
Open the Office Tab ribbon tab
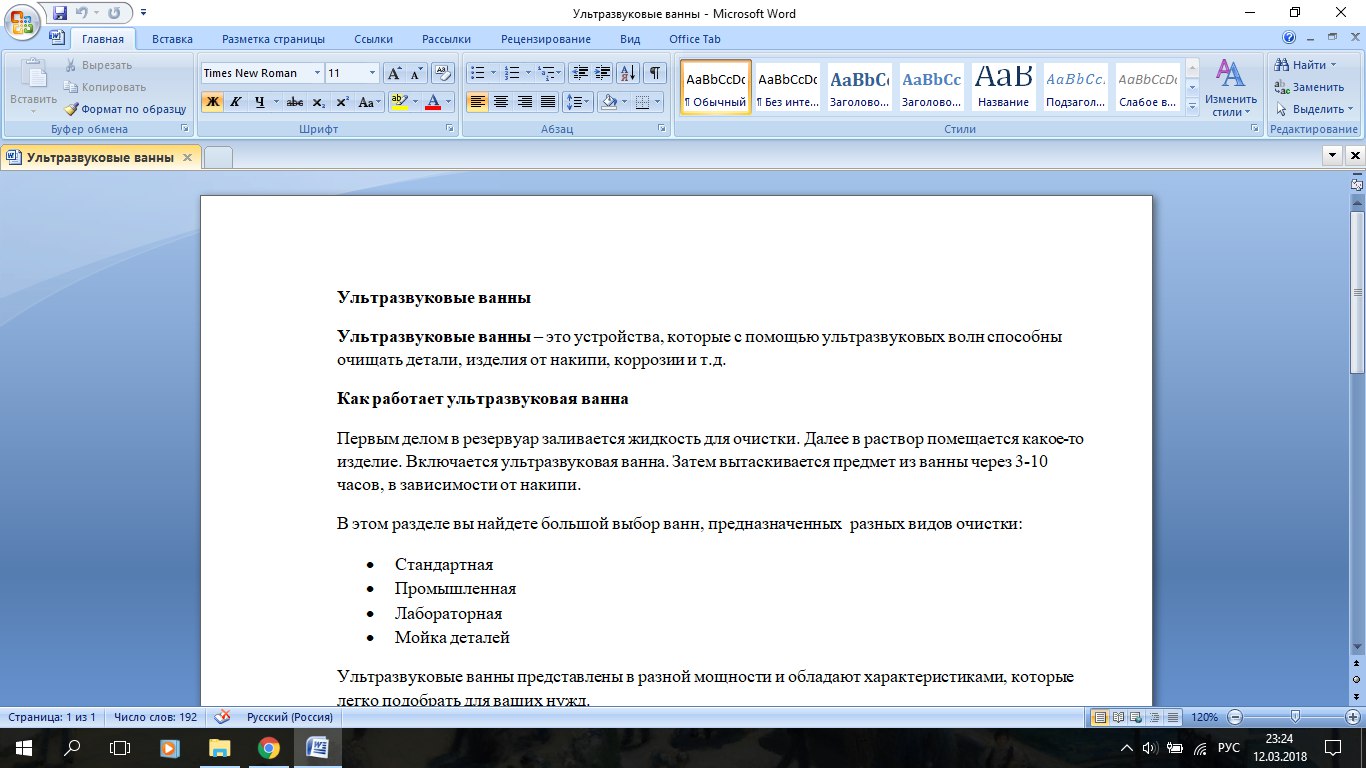(x=695, y=39)
